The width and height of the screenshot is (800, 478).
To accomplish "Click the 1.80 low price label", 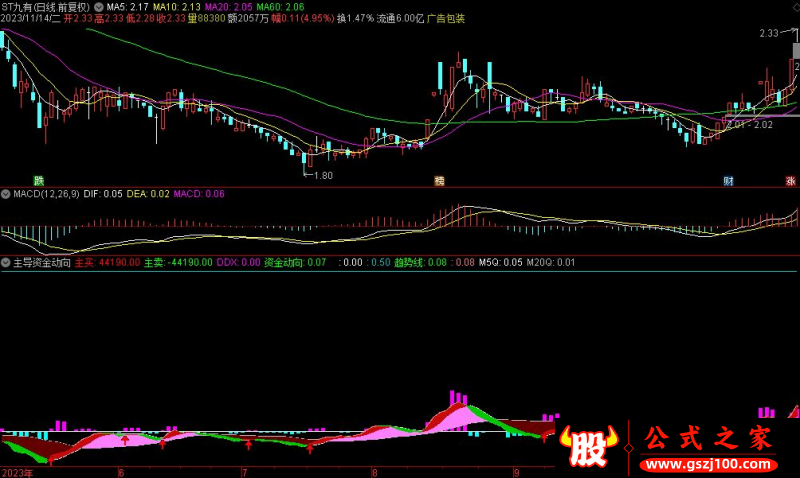I will [323, 175].
